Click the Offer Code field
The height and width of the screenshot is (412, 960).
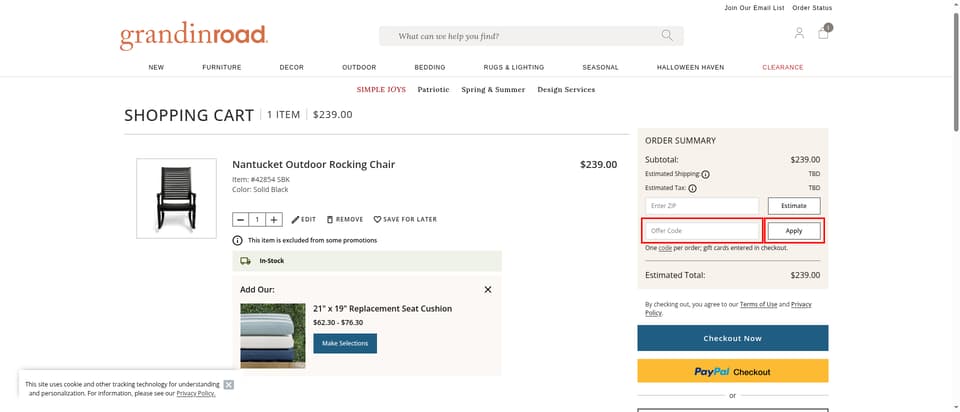702,231
